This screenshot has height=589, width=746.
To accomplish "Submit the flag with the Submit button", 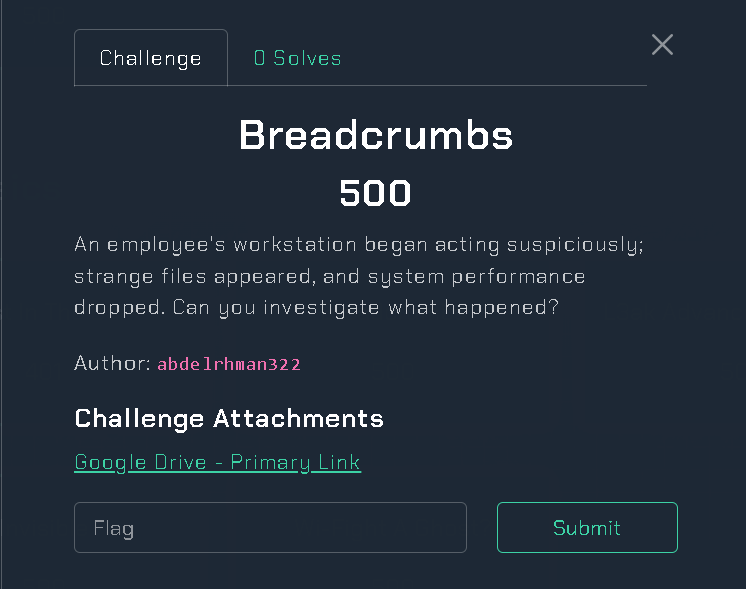I will 587,528.
